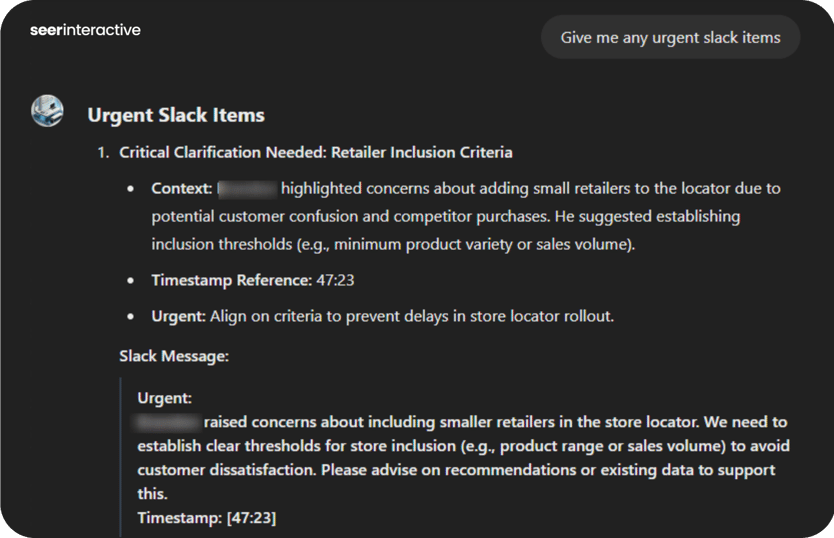Click the numbered list marker '1.'

pos(103,153)
